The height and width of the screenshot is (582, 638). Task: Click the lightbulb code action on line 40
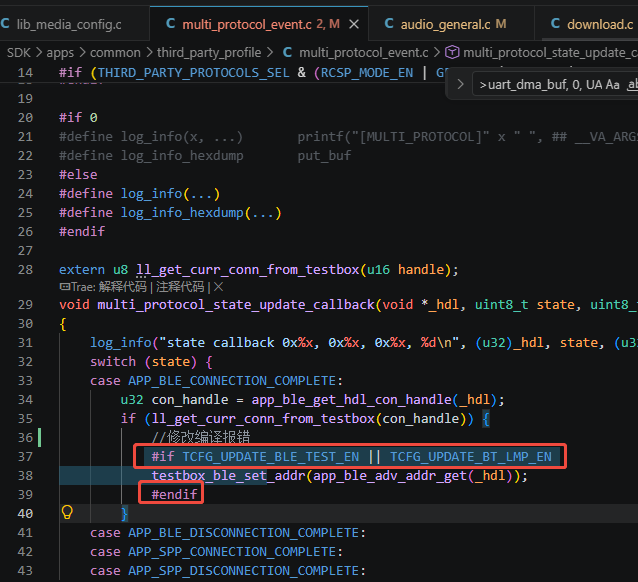[67, 512]
